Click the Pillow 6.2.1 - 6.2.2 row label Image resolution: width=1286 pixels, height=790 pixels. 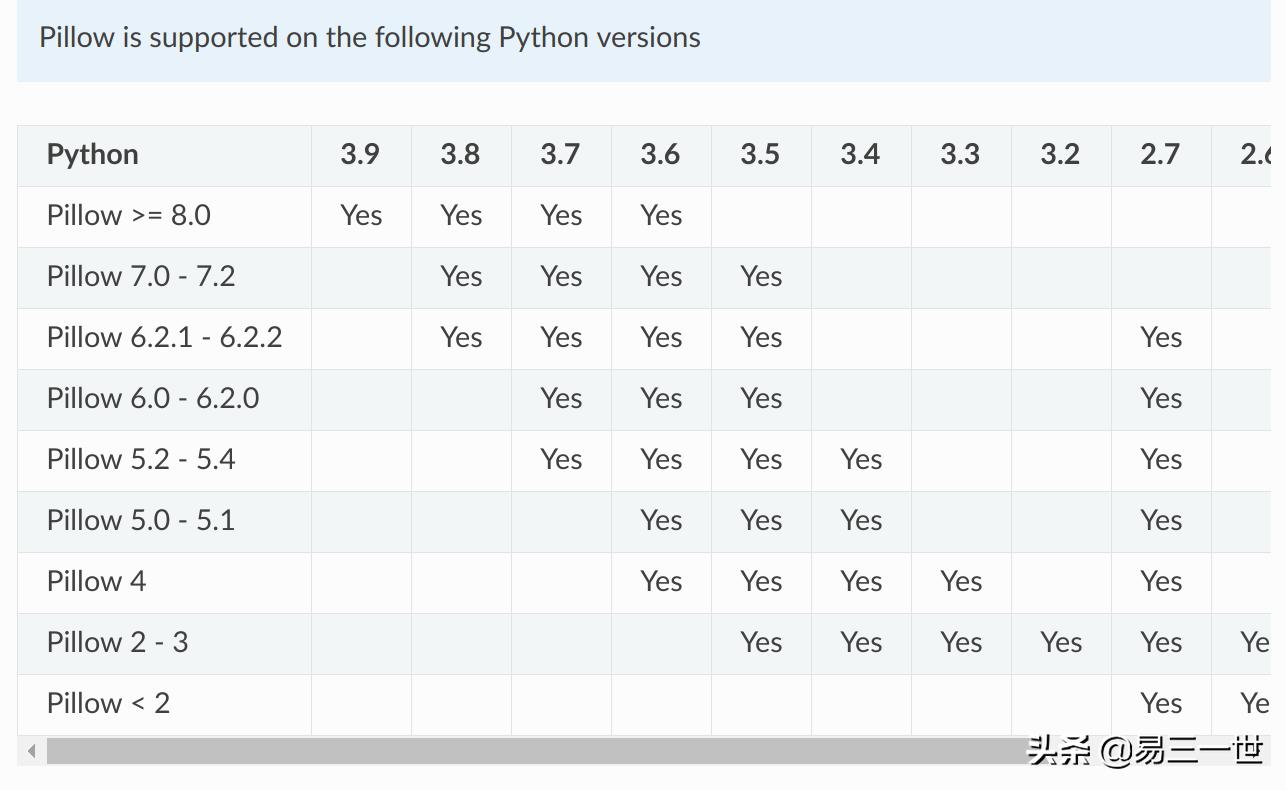pos(164,337)
